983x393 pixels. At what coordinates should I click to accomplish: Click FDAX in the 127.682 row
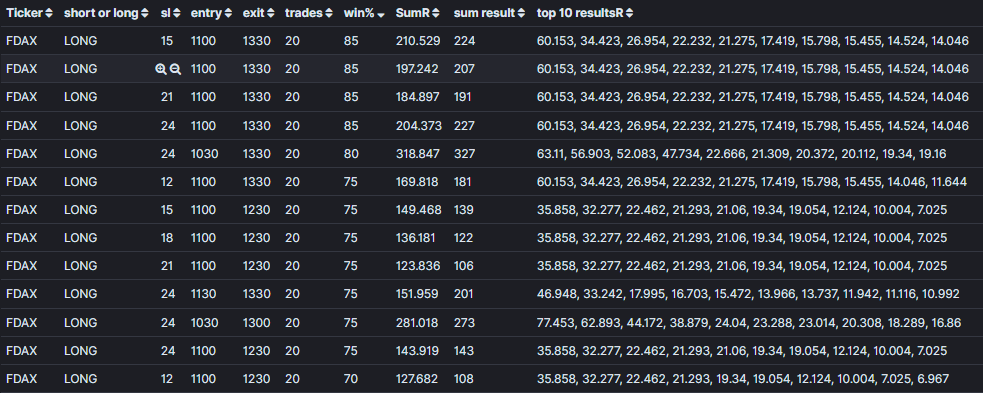tap(21, 379)
